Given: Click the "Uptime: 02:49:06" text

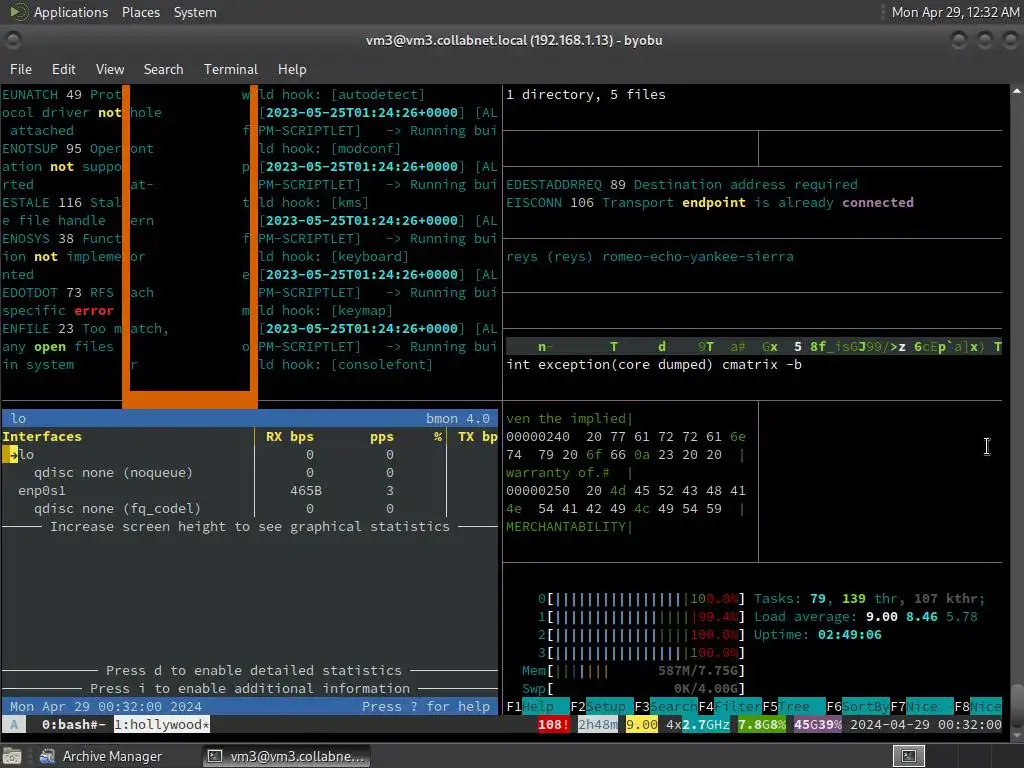Looking at the screenshot, I should (818, 635).
